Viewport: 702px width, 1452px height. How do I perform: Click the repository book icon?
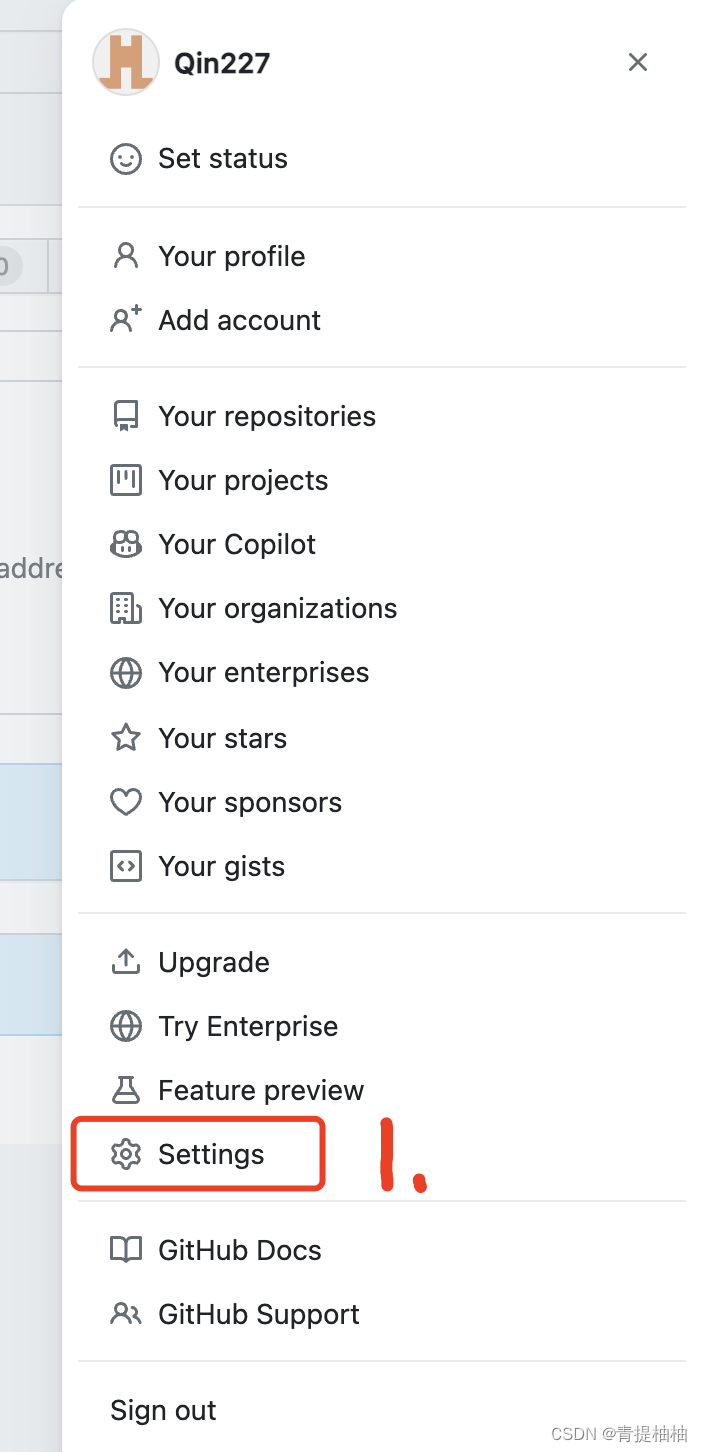coord(126,416)
